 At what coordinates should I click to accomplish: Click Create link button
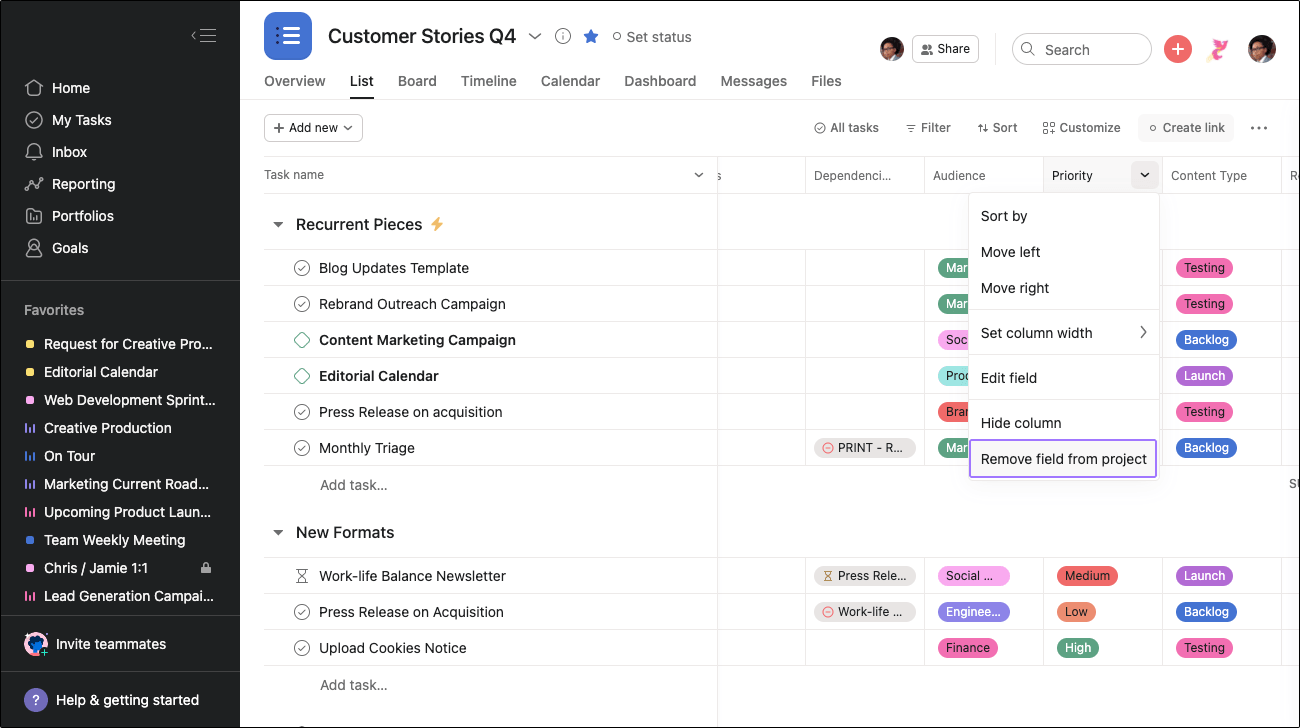(x=1186, y=128)
